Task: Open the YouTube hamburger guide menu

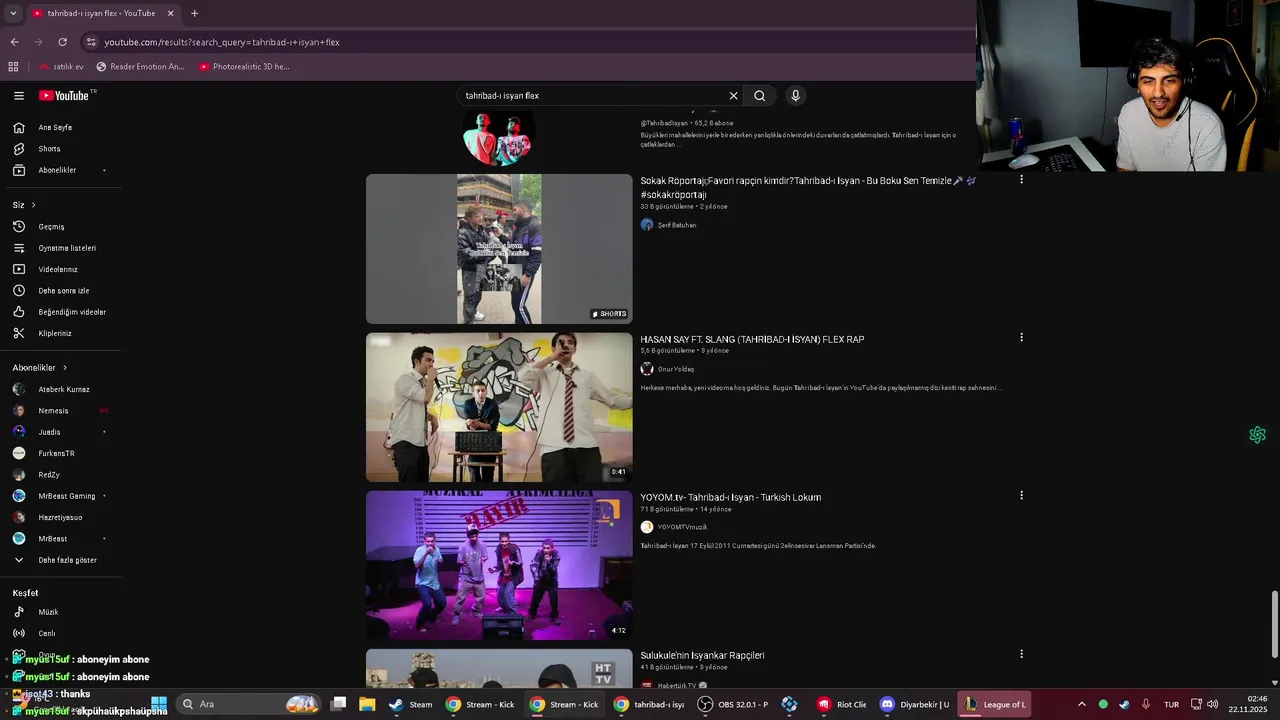Action: (x=19, y=96)
